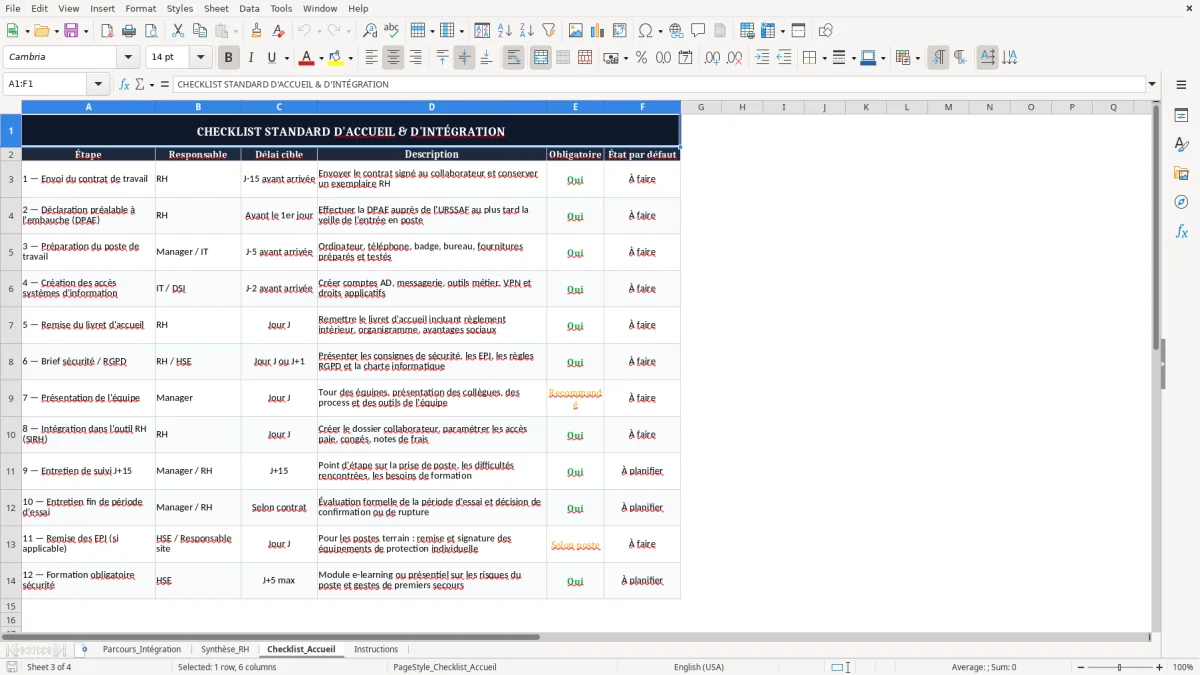Insert a chart from toolbar
The width and height of the screenshot is (1200, 675).
pyautogui.click(x=598, y=31)
